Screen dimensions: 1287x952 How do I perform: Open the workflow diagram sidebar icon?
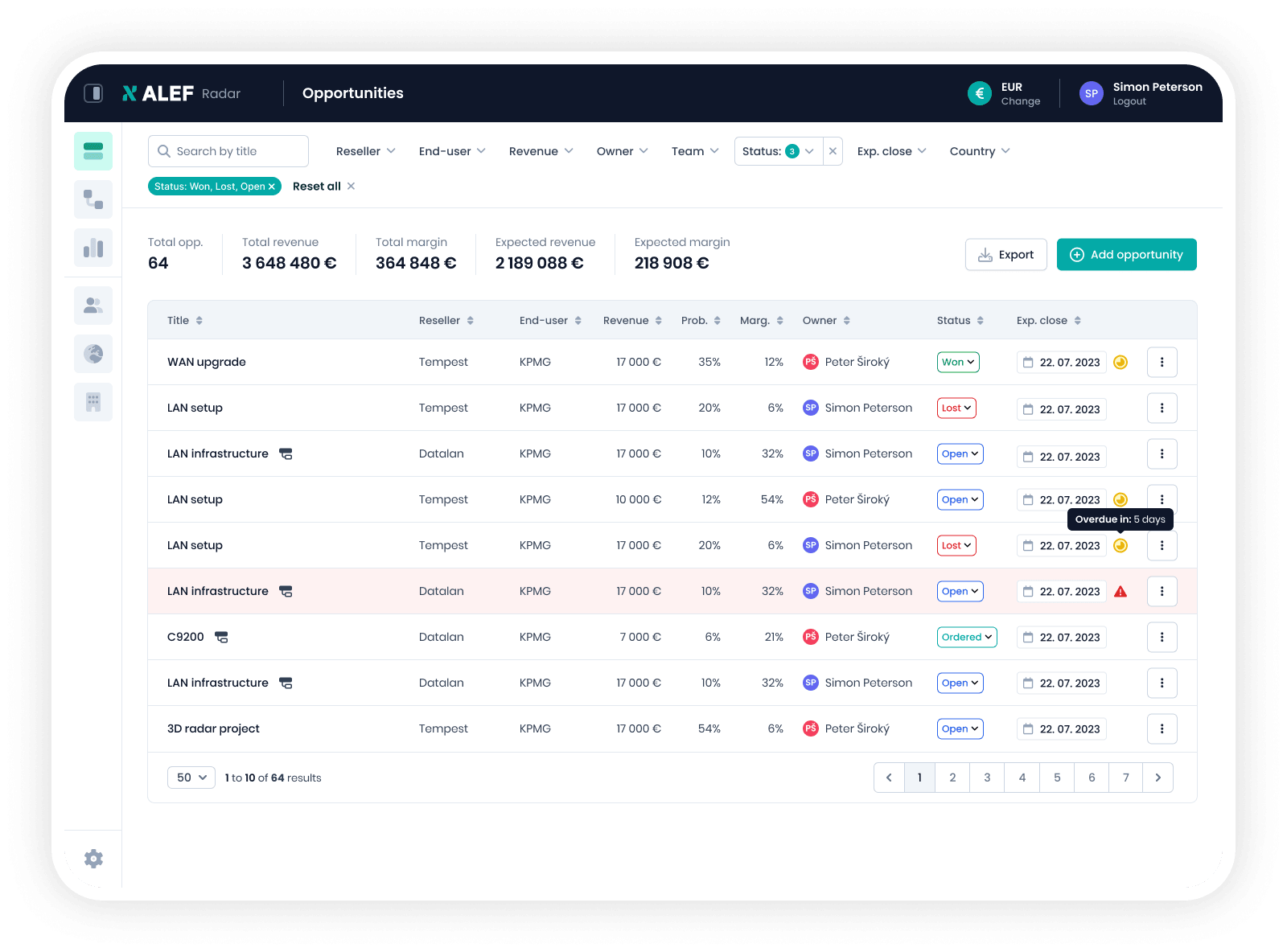93,199
